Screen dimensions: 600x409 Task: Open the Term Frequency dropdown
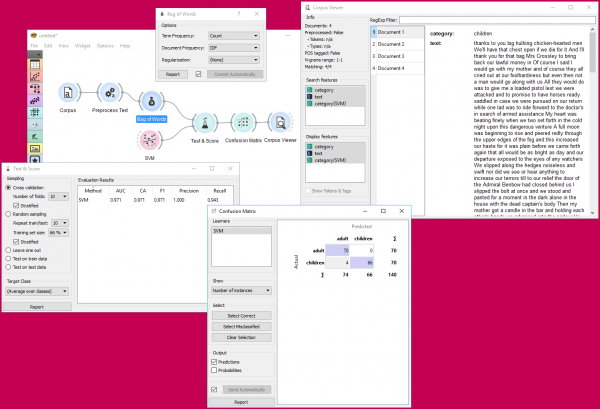(x=234, y=36)
